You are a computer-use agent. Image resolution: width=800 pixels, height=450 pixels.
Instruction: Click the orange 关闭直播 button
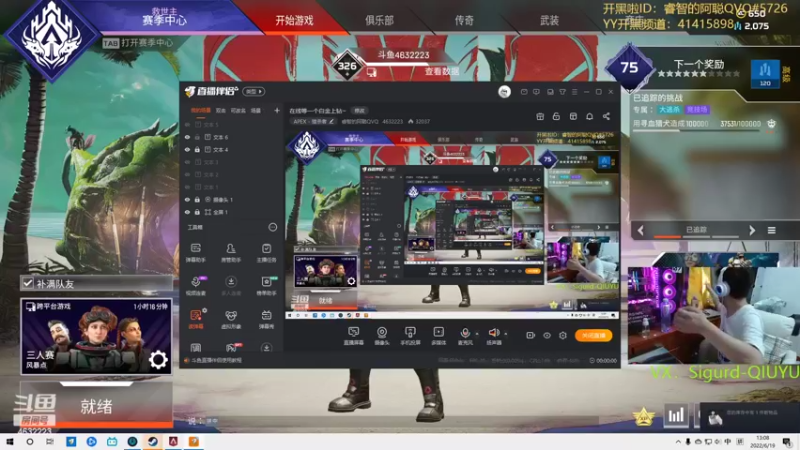tap(593, 335)
